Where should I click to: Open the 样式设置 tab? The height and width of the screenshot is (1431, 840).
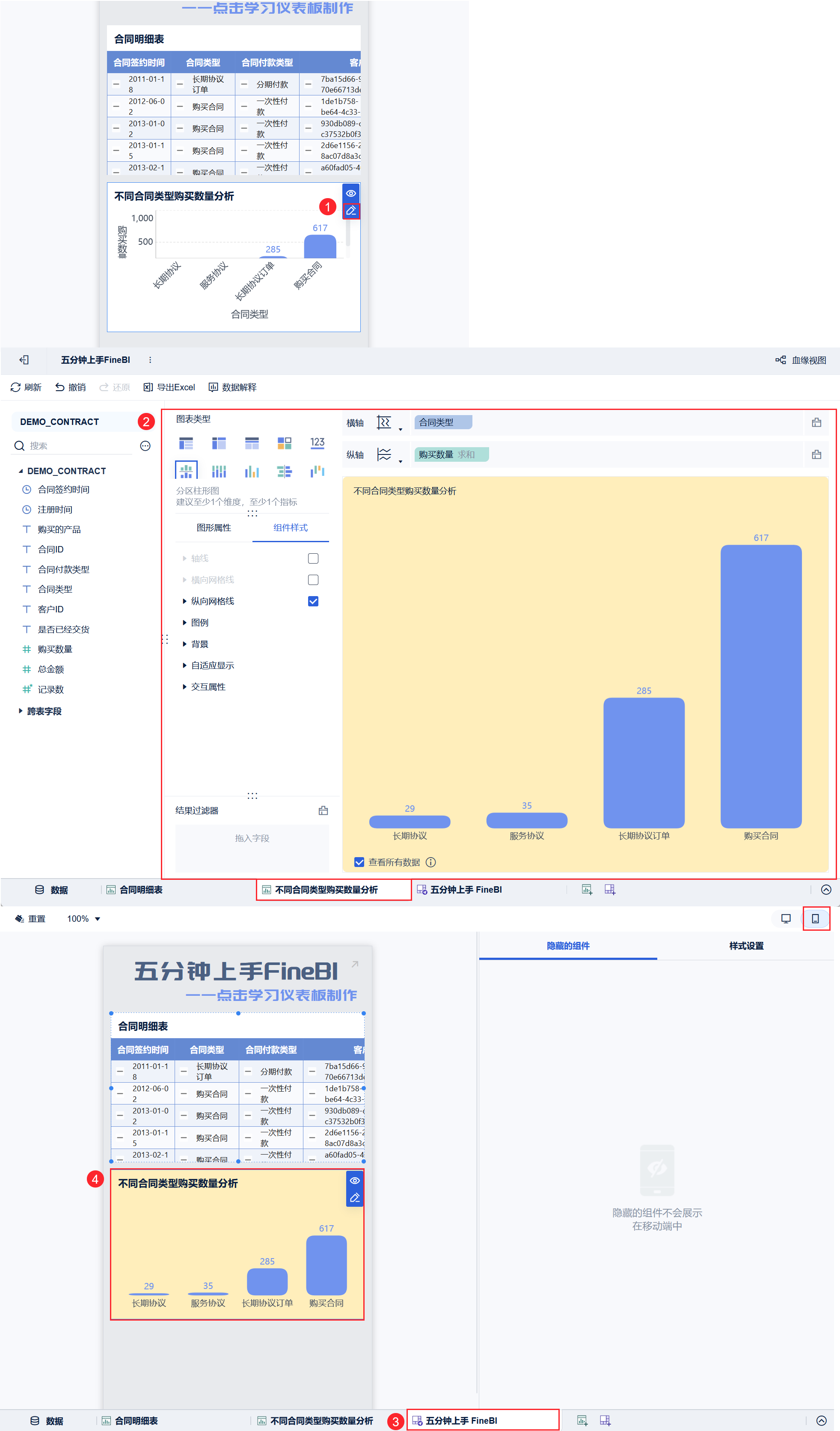click(x=746, y=945)
